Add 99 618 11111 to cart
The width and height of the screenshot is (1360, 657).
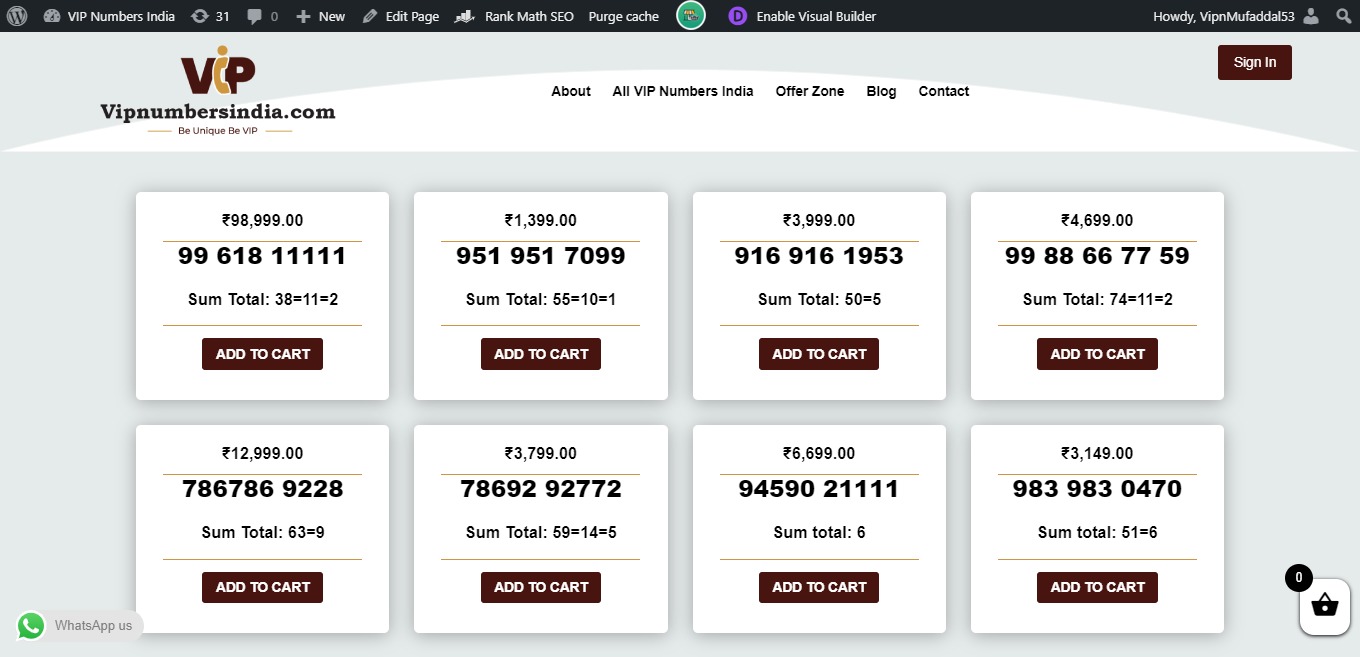click(x=262, y=354)
